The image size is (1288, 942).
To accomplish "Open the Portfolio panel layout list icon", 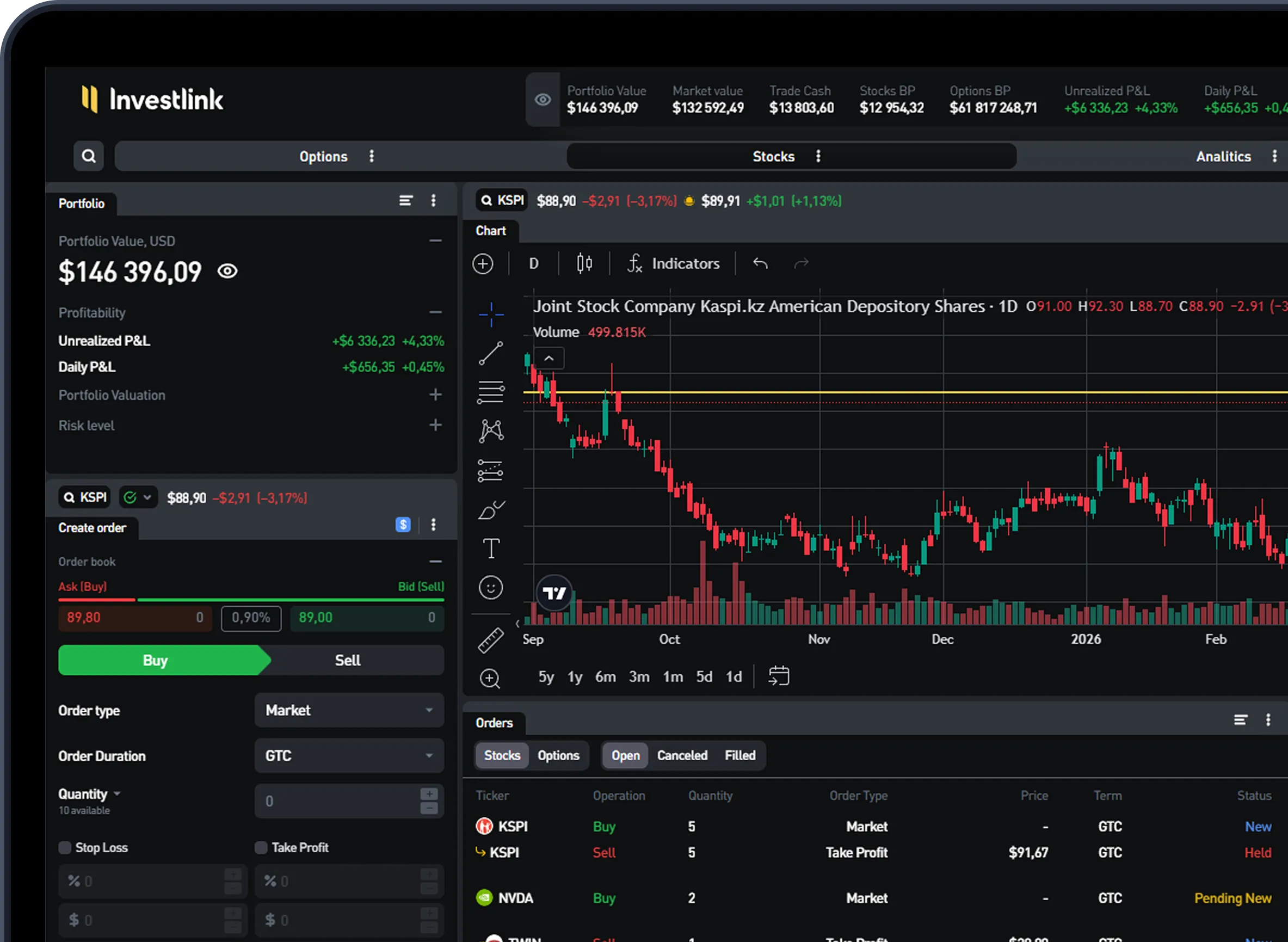I will [x=405, y=201].
